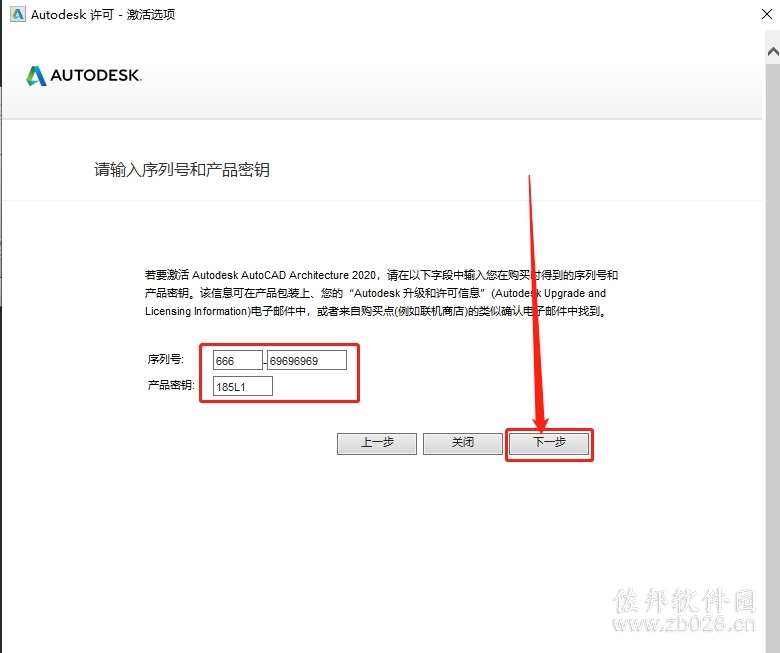
Task: Click the 序列号 label
Action: tap(166, 359)
